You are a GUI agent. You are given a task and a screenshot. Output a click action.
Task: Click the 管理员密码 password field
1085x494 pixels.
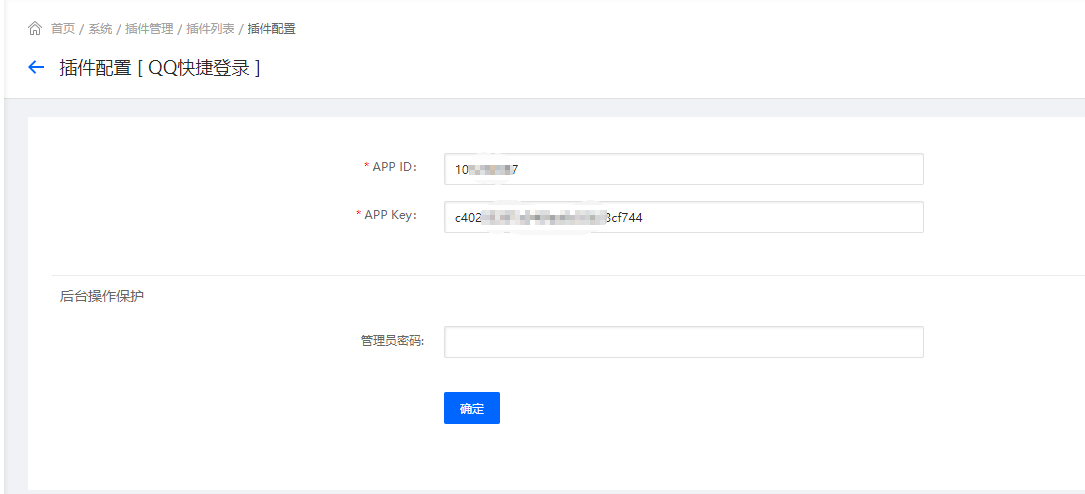click(684, 342)
